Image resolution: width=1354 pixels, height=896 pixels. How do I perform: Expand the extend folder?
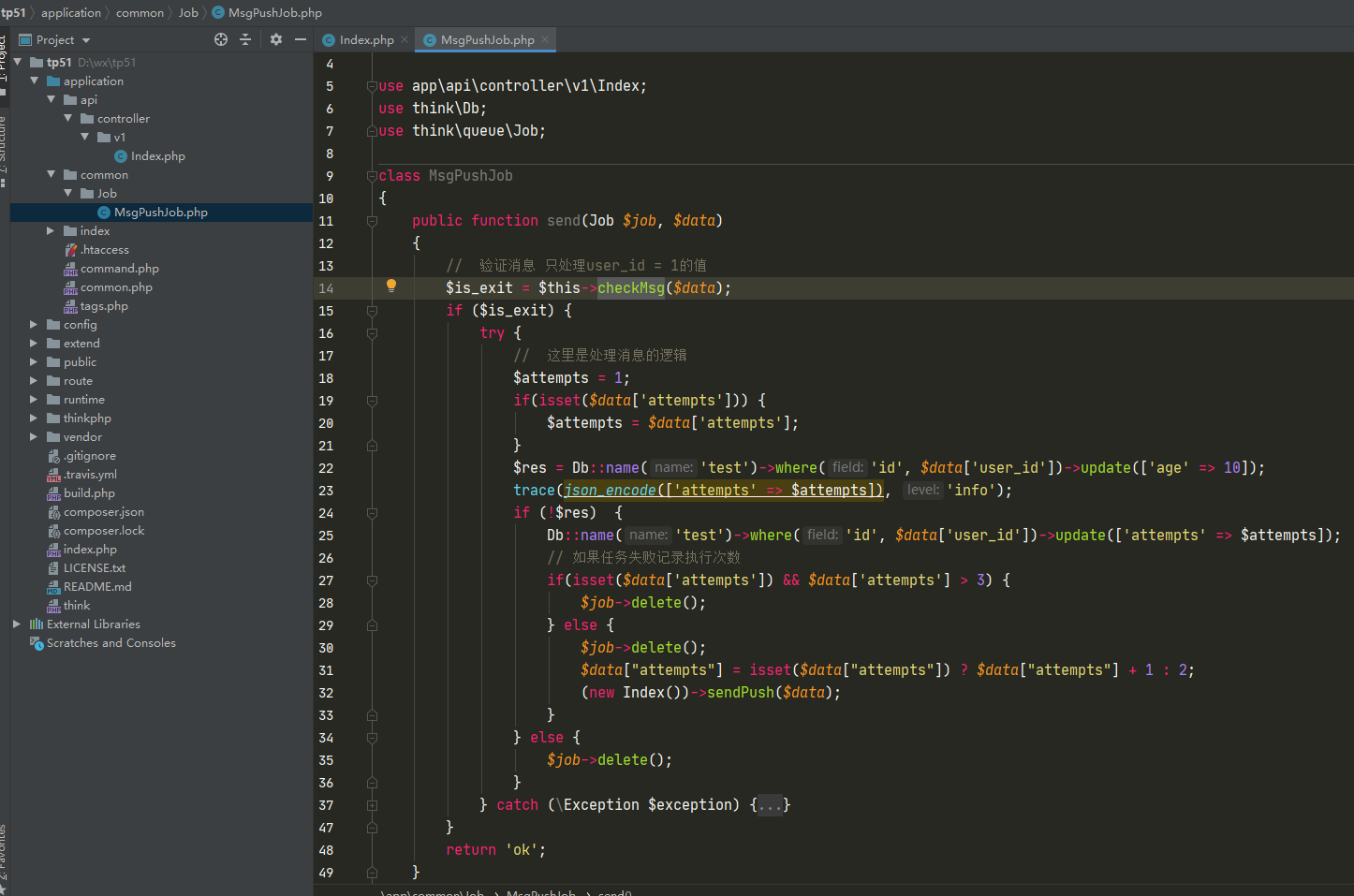click(35, 343)
